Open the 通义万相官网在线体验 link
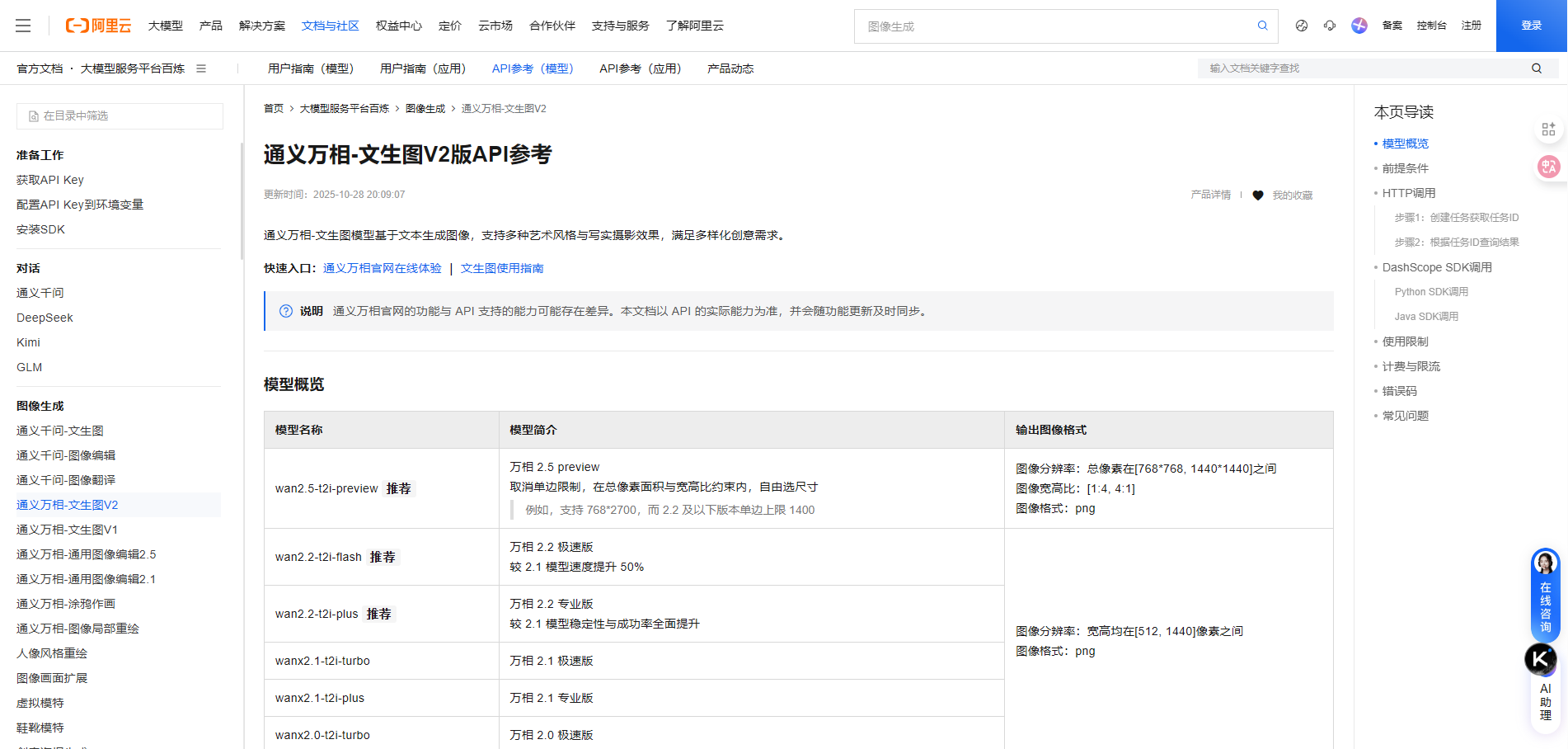This screenshot has width=1568, height=749. [382, 268]
